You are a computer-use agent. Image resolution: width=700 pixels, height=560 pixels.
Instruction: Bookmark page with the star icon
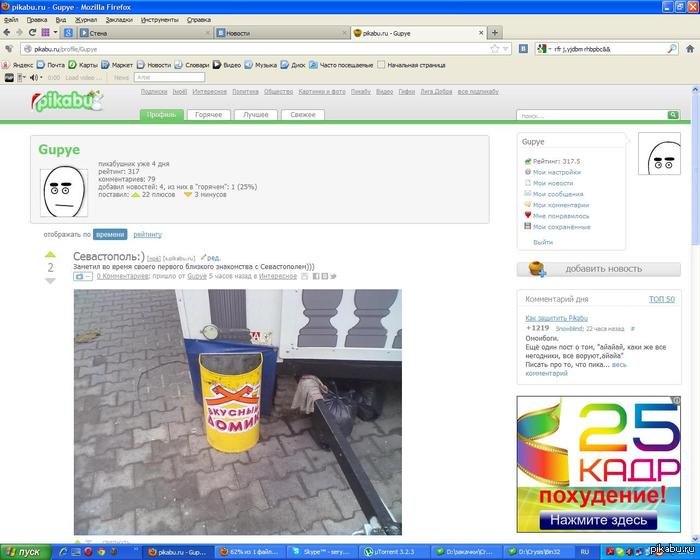495,48
